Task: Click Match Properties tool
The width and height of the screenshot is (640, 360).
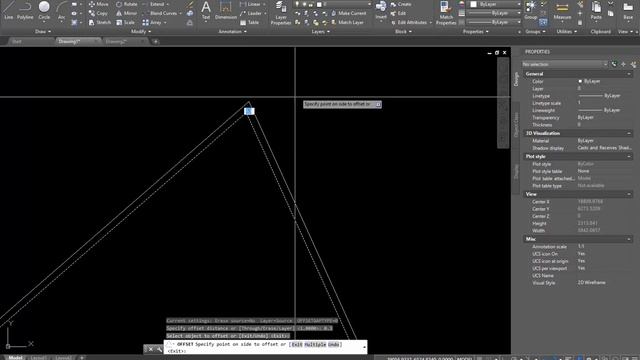Action: (x=446, y=12)
